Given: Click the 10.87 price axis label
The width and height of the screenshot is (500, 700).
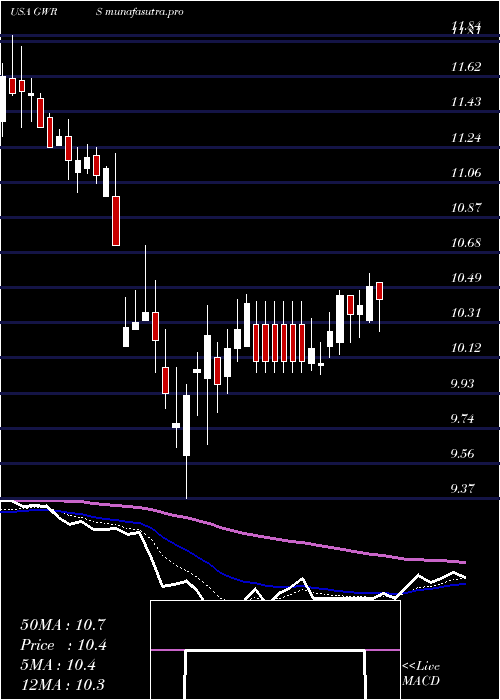Looking at the screenshot, I should pos(466,208).
